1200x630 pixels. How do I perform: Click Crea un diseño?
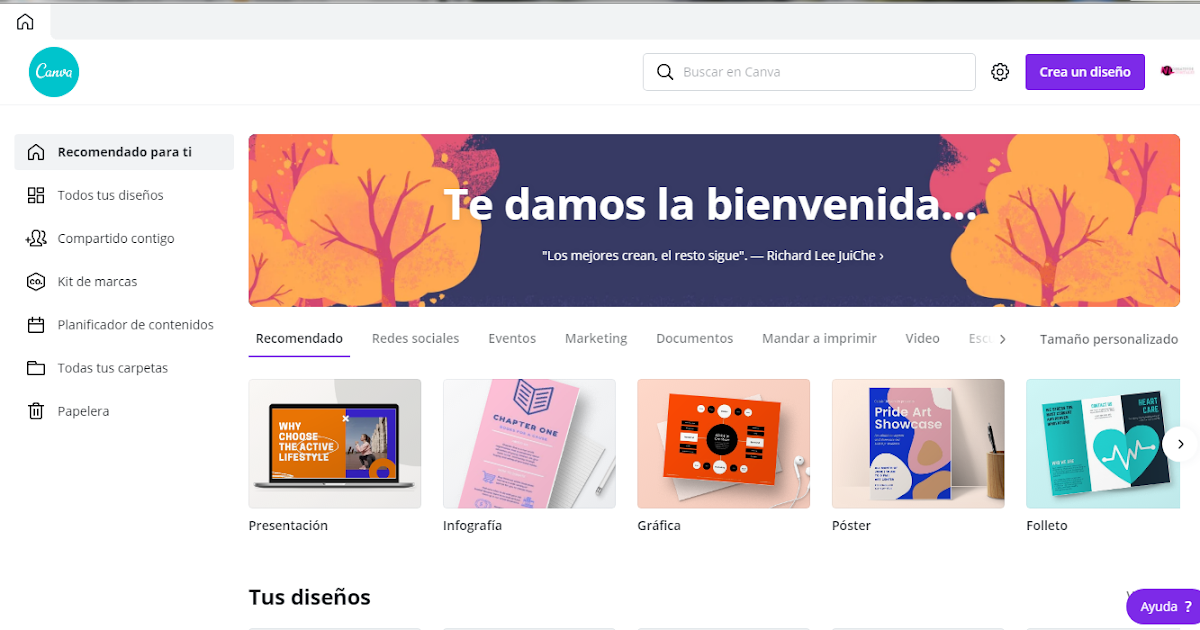(x=1084, y=71)
